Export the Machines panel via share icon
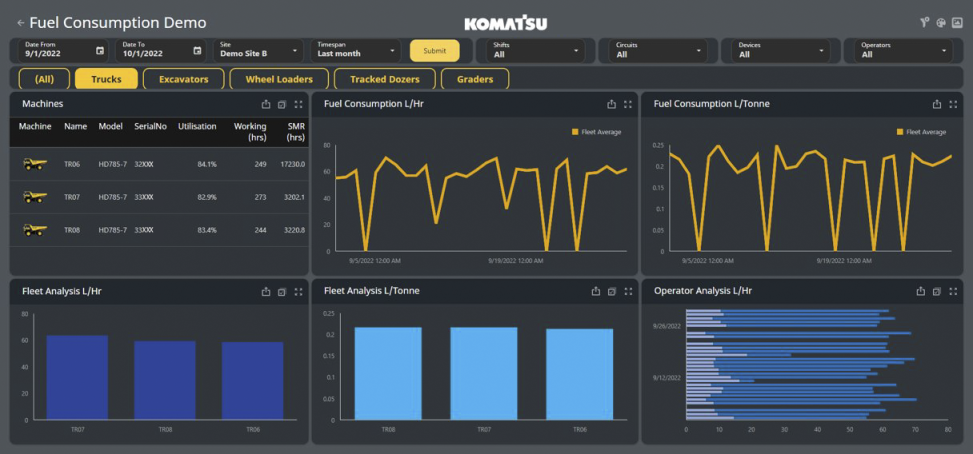The width and height of the screenshot is (973, 454). [x=266, y=104]
